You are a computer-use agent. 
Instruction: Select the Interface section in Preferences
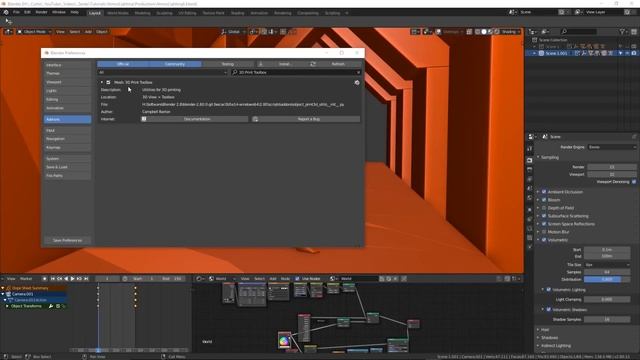67,65
